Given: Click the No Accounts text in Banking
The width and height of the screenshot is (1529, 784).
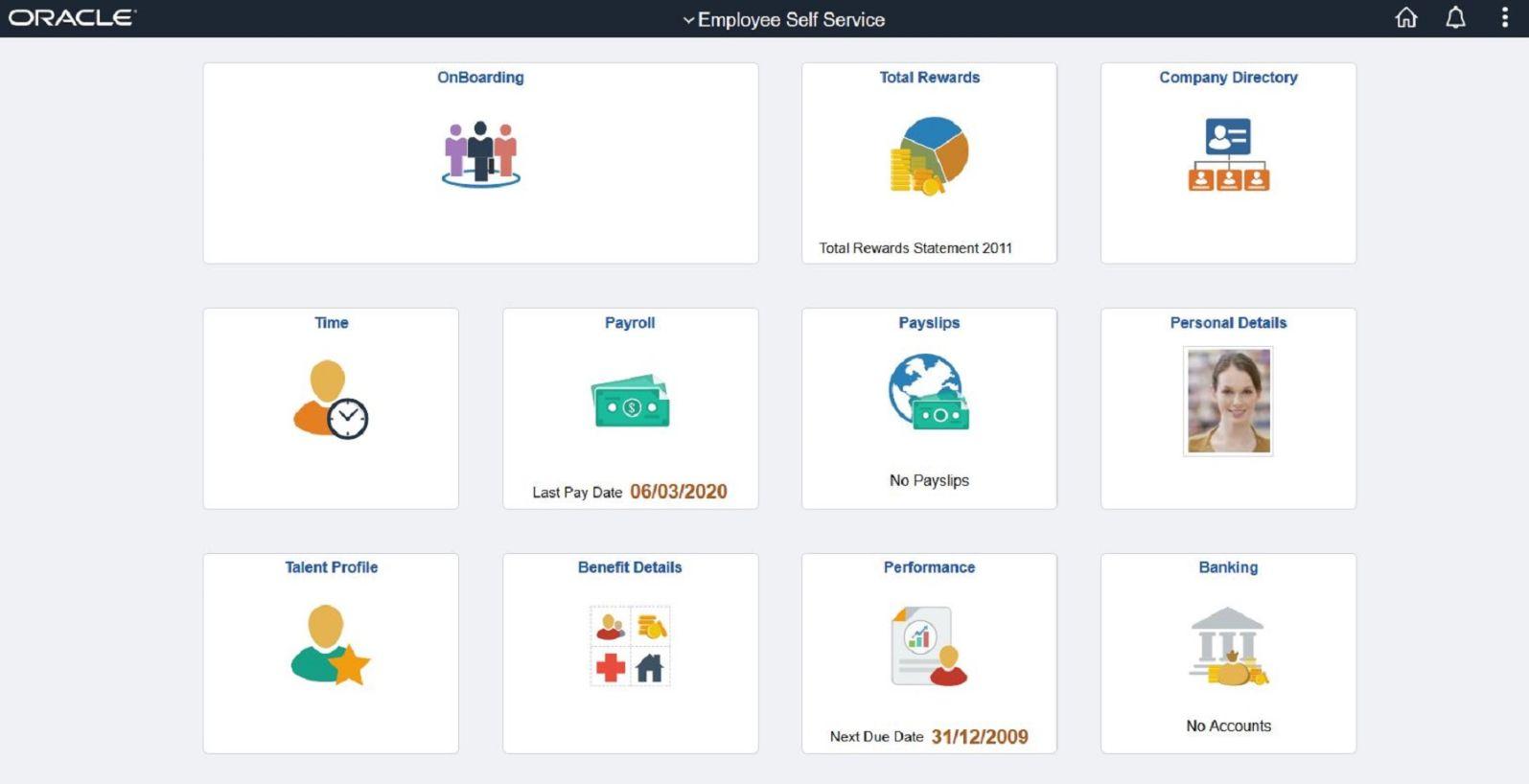Looking at the screenshot, I should tap(1228, 726).
